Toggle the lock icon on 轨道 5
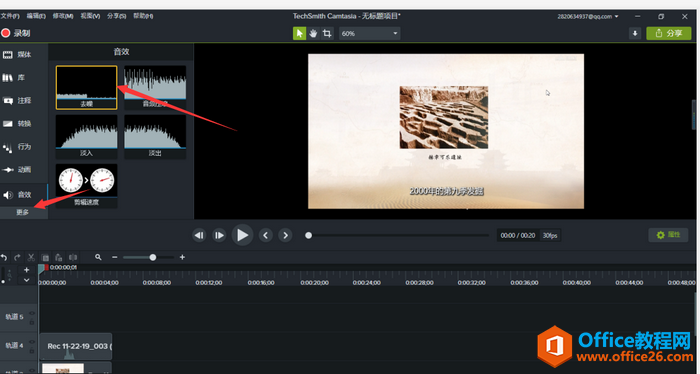 tap(32, 322)
